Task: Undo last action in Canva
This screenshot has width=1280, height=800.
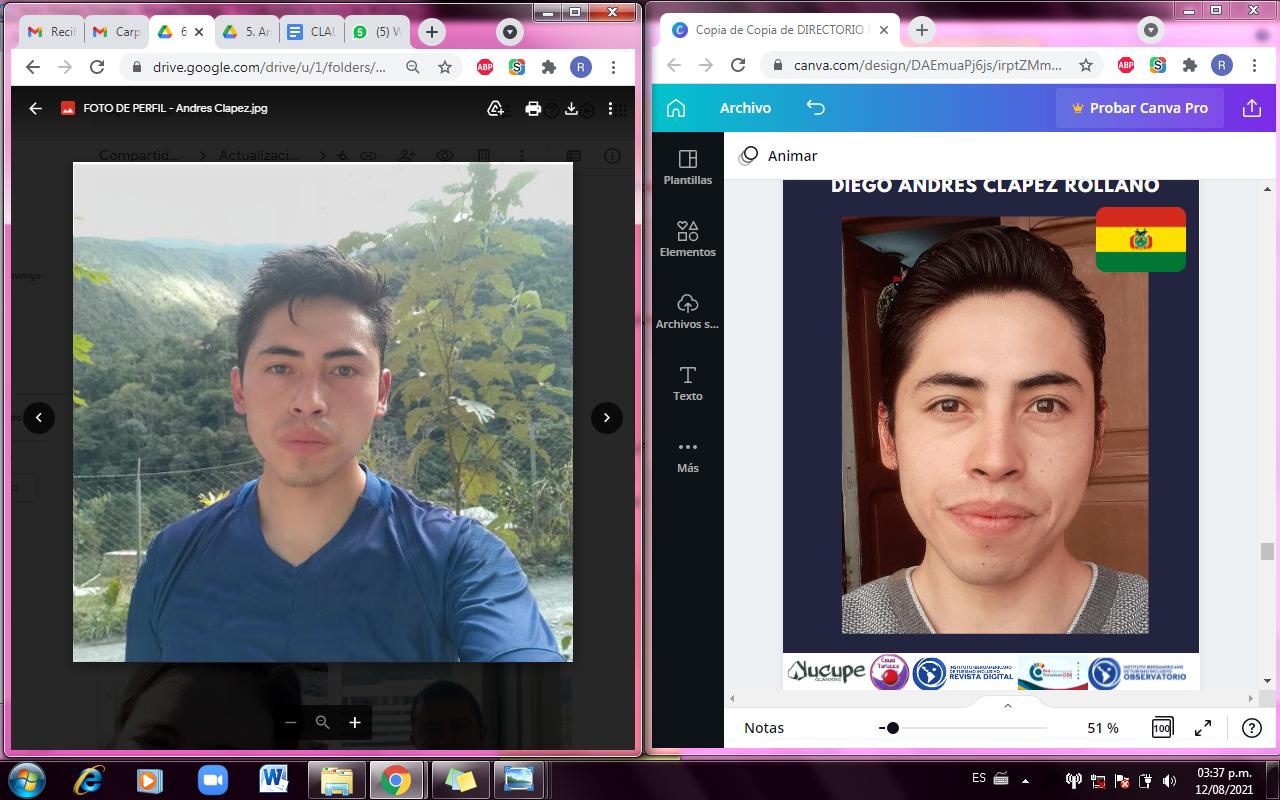Action: (816, 108)
